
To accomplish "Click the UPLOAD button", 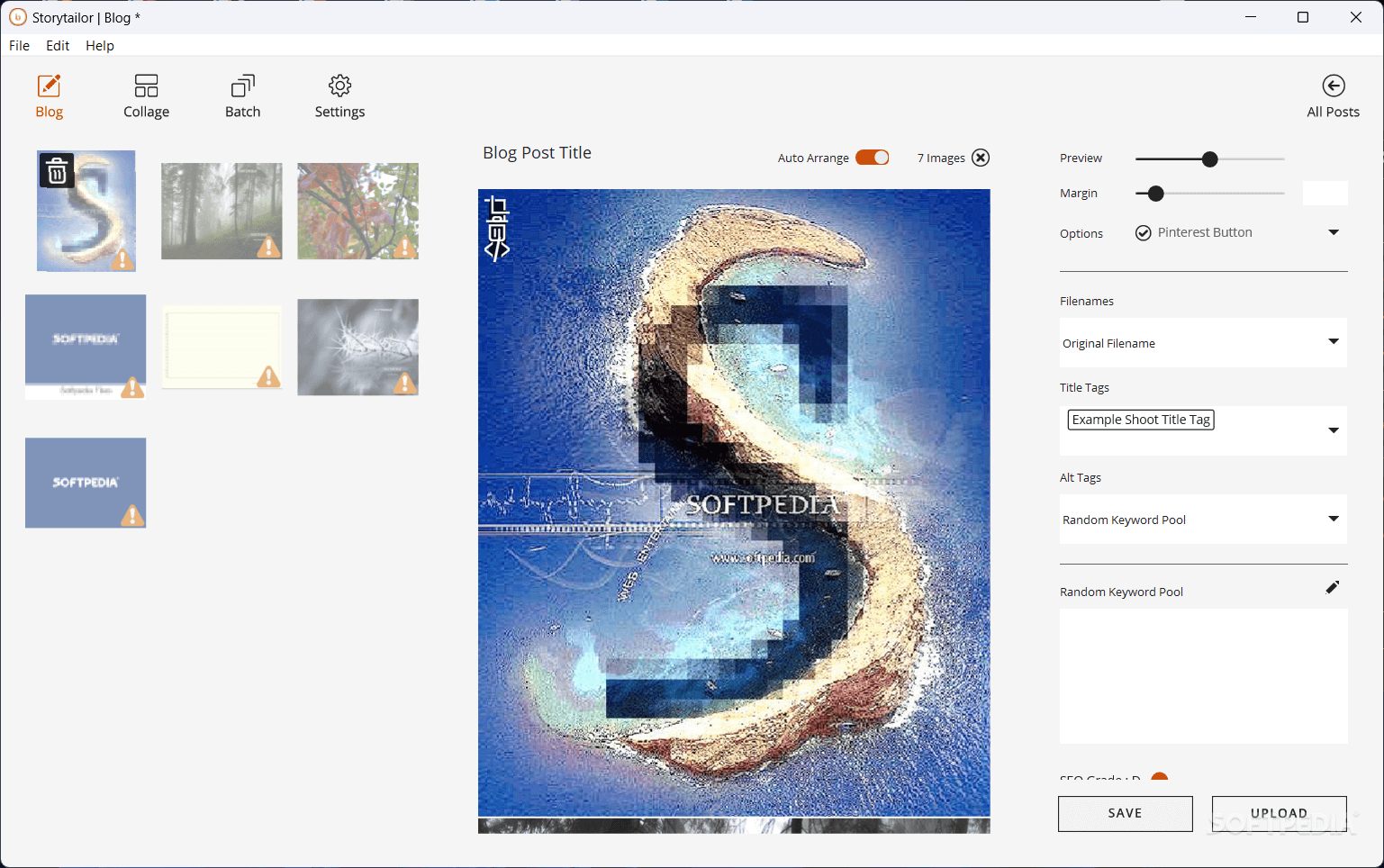I will click(1279, 813).
